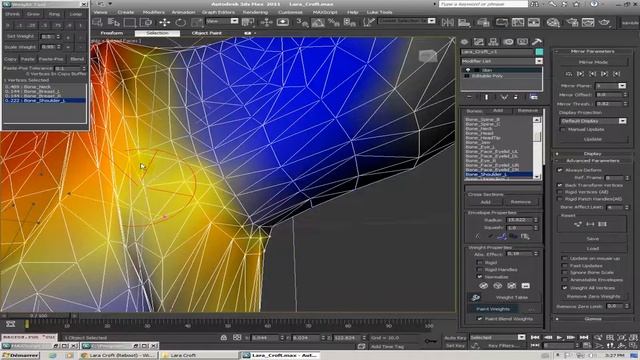
Task: Switch to the Freeform ribbon tab
Action: coord(111,33)
